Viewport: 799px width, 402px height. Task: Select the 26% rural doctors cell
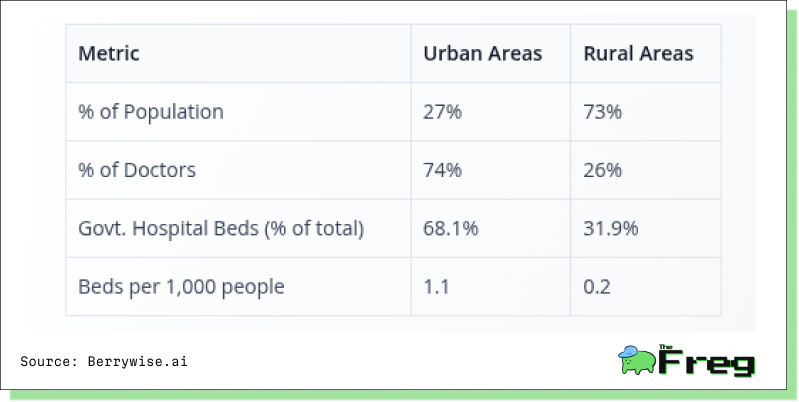pos(602,170)
